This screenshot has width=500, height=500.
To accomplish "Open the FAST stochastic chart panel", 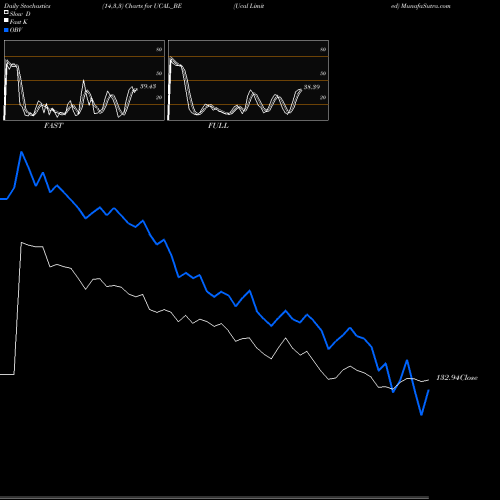I will [84, 80].
